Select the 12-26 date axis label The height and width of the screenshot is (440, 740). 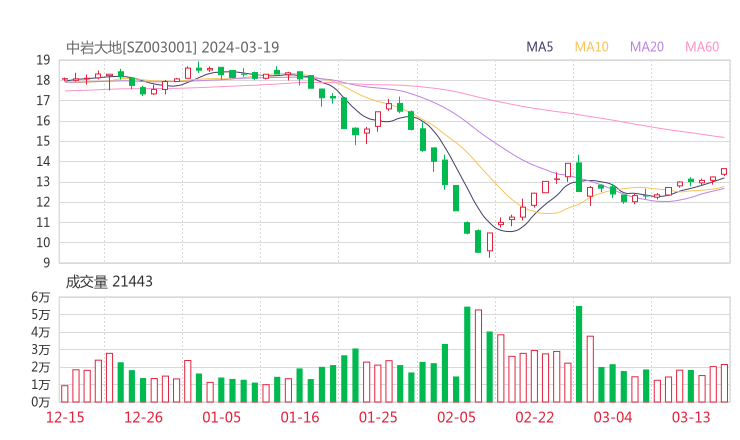coord(143,417)
